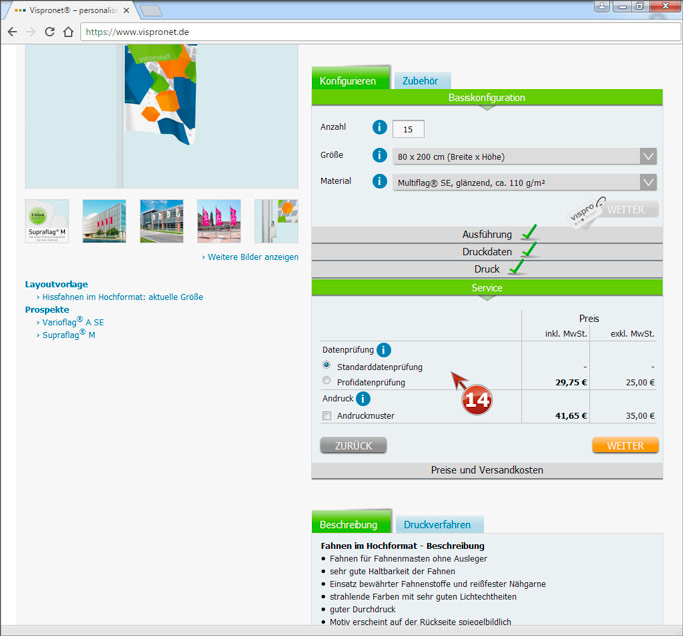Open the Größe size dropdown

tap(524, 156)
